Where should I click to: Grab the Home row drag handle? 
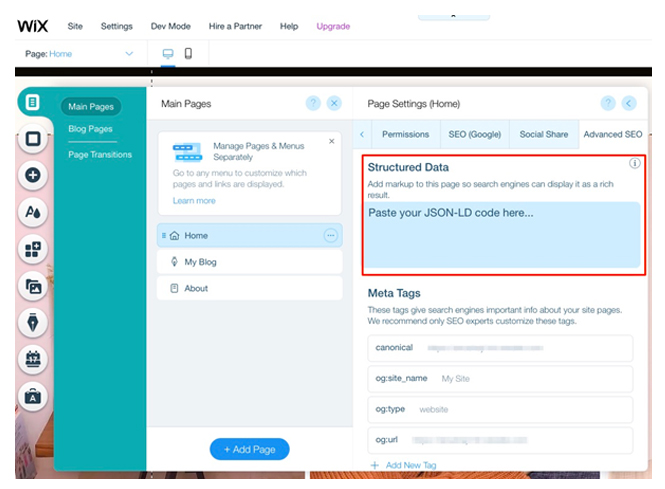coord(164,235)
